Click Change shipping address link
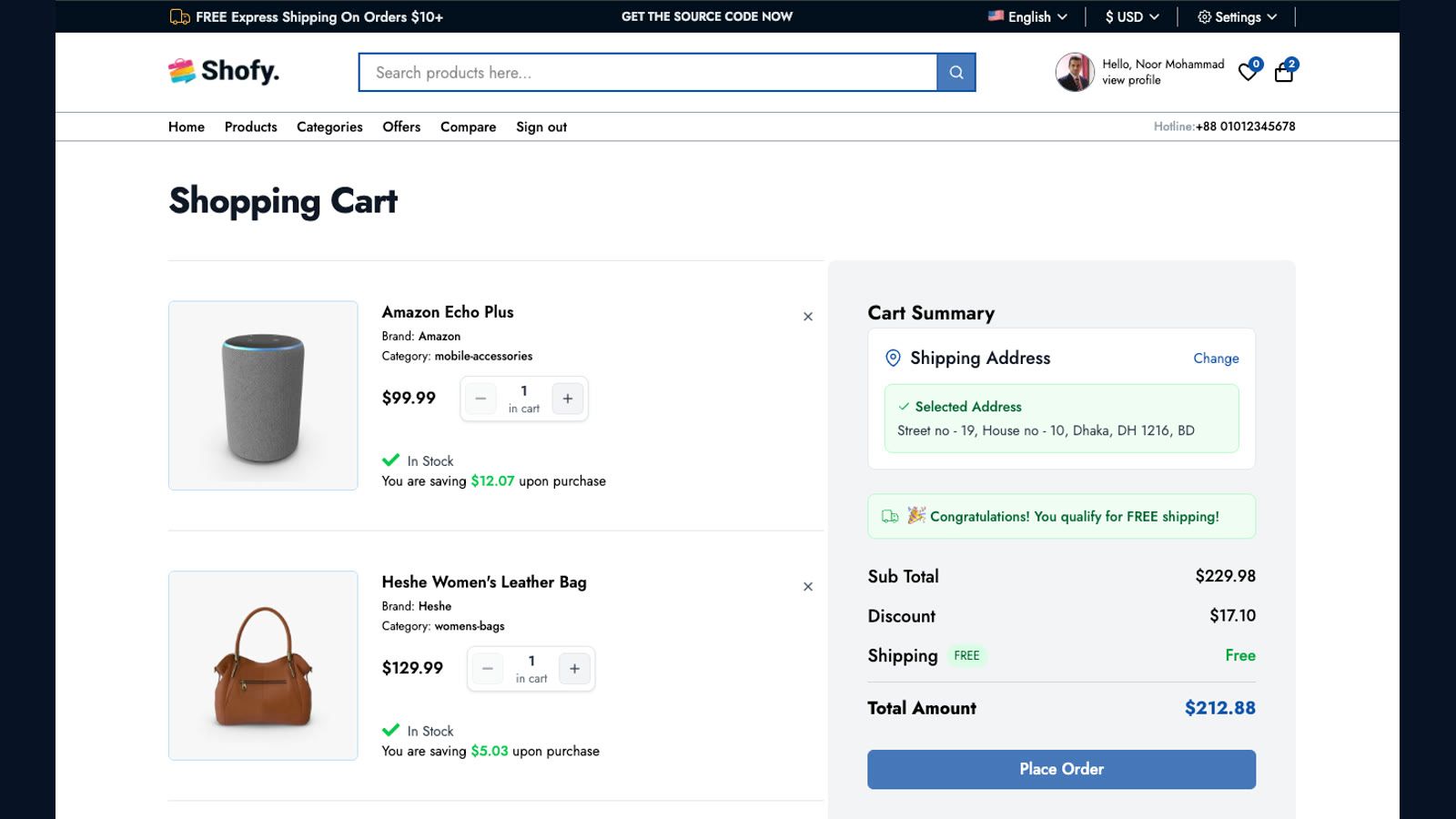This screenshot has width=1456, height=819. 1216,359
